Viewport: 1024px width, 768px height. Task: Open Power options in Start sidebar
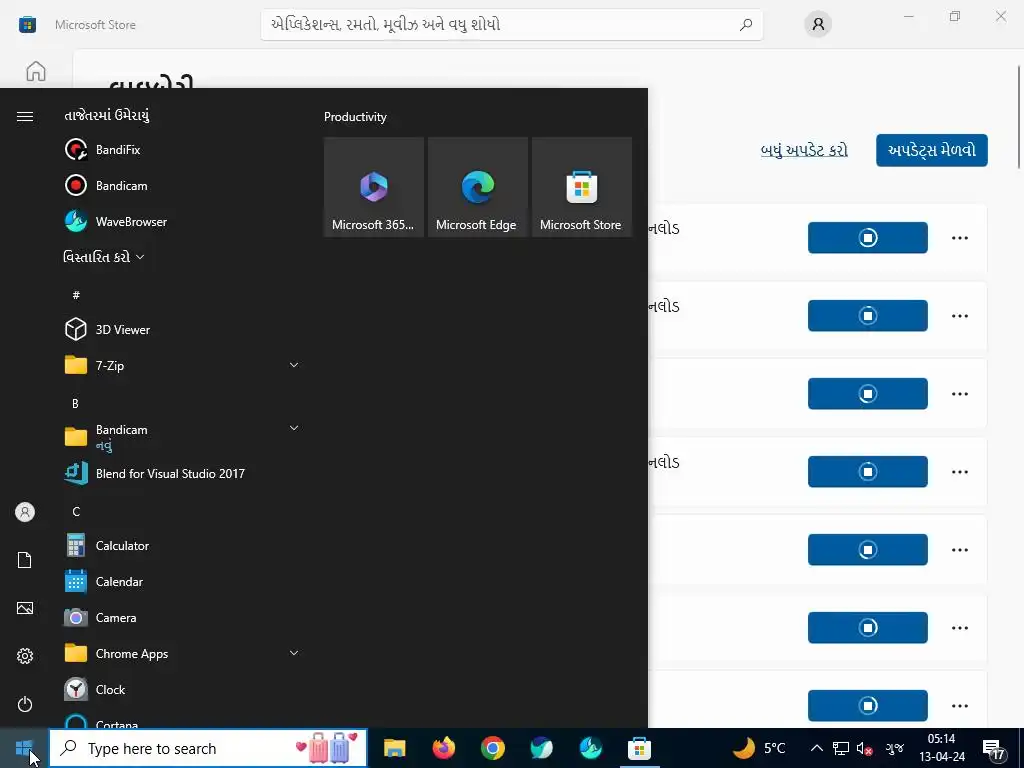25,704
